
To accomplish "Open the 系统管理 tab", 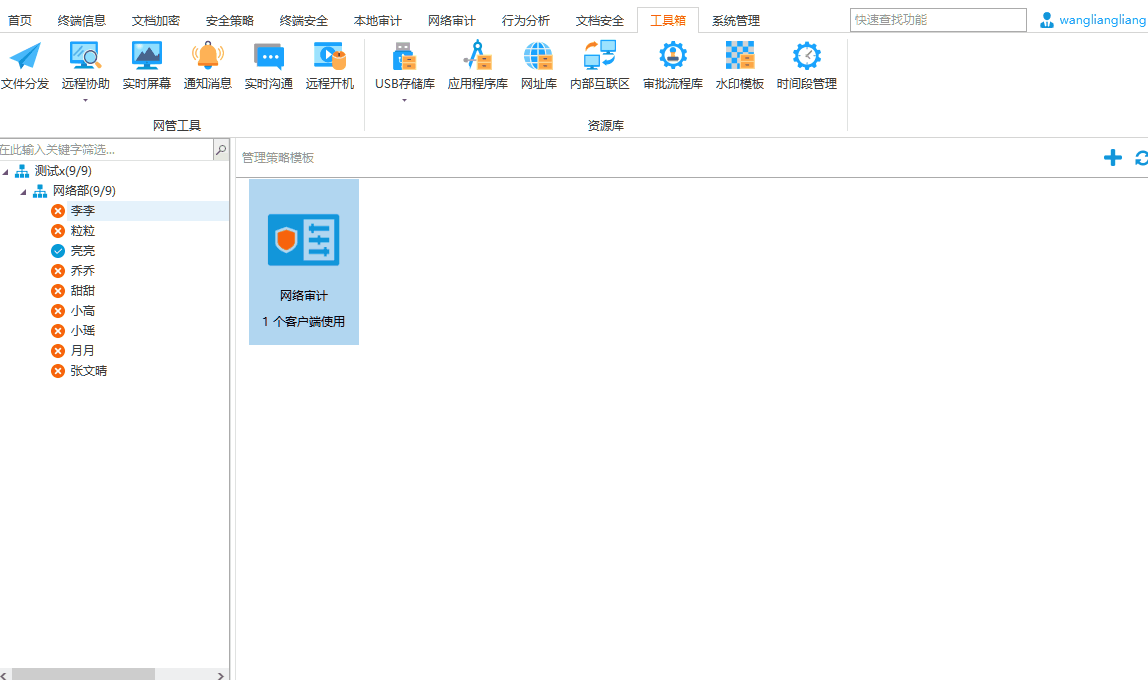I will tap(735, 20).
